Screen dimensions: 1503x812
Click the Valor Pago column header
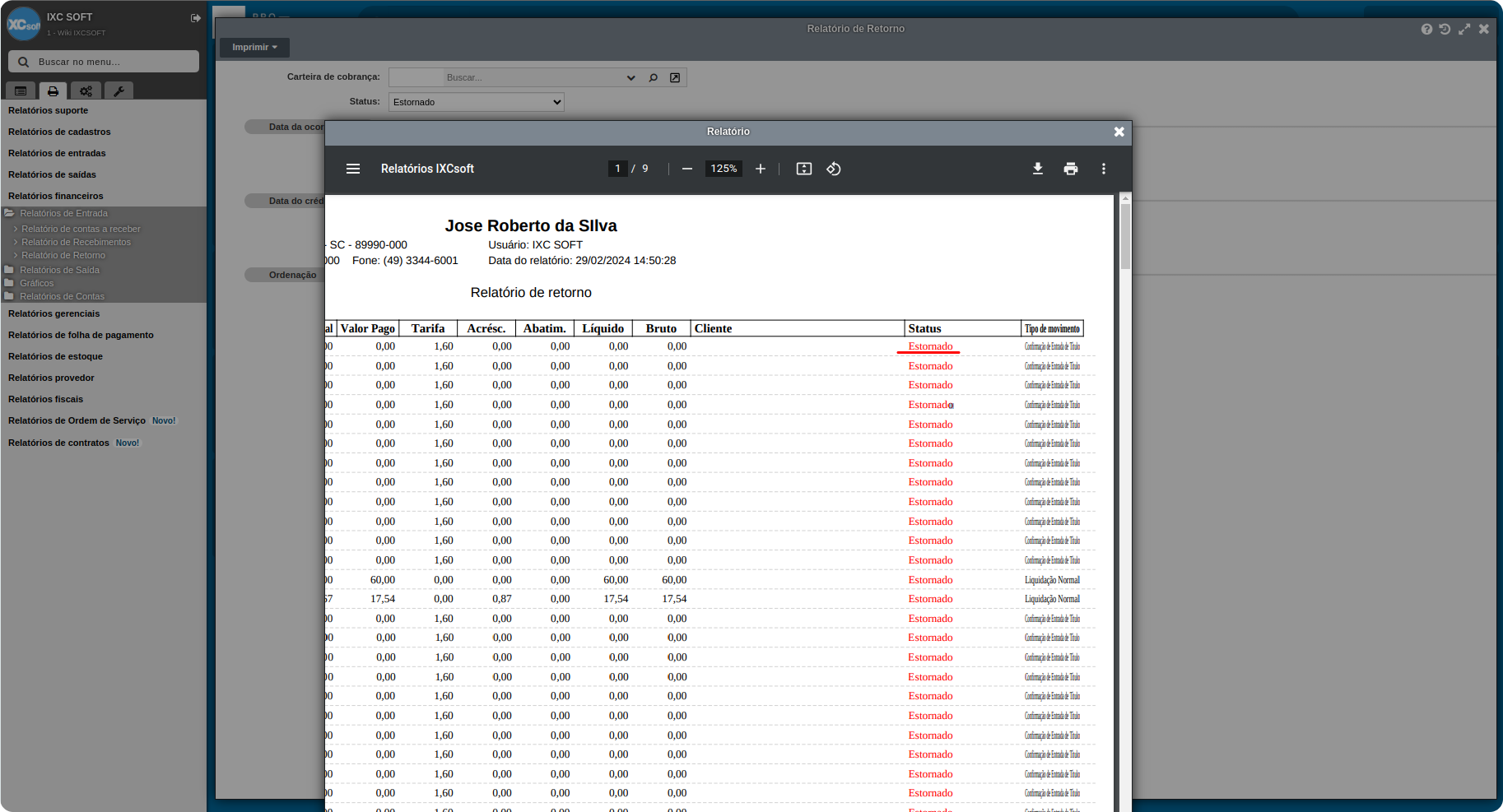click(x=368, y=328)
